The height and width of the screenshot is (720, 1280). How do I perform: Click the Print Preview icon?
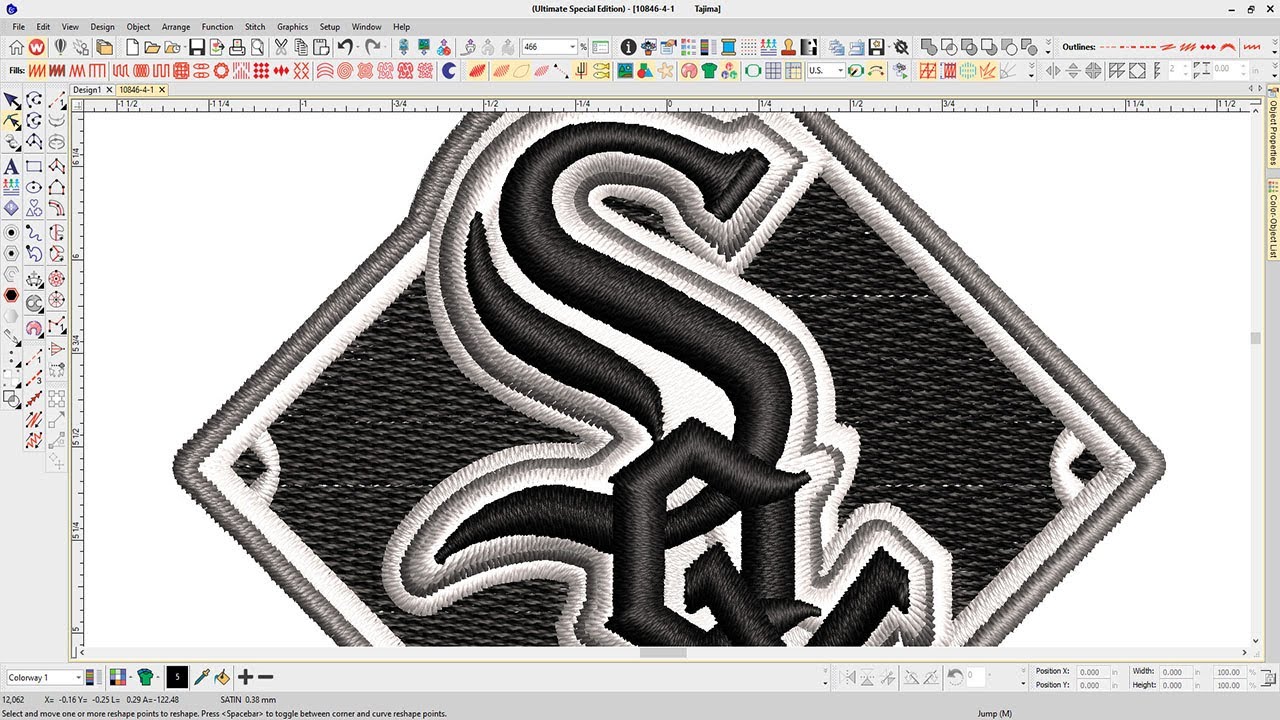[x=257, y=47]
